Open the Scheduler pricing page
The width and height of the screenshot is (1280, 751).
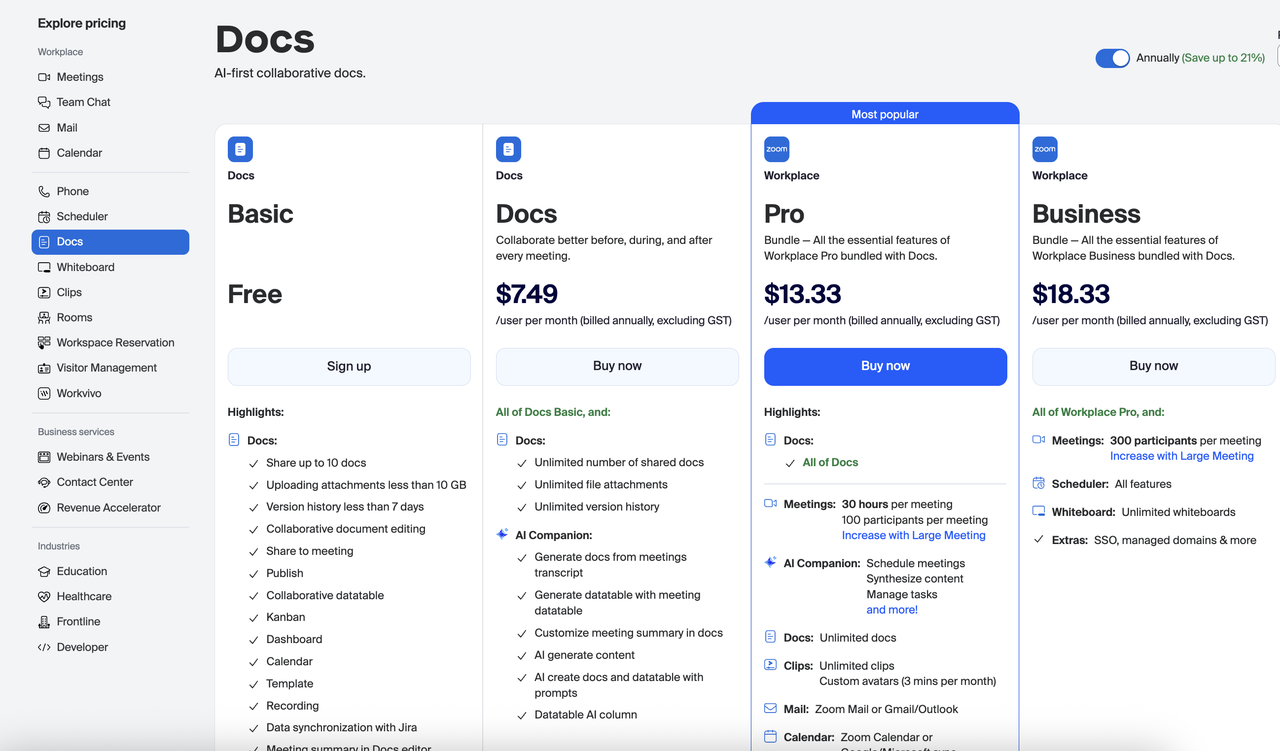(82, 216)
